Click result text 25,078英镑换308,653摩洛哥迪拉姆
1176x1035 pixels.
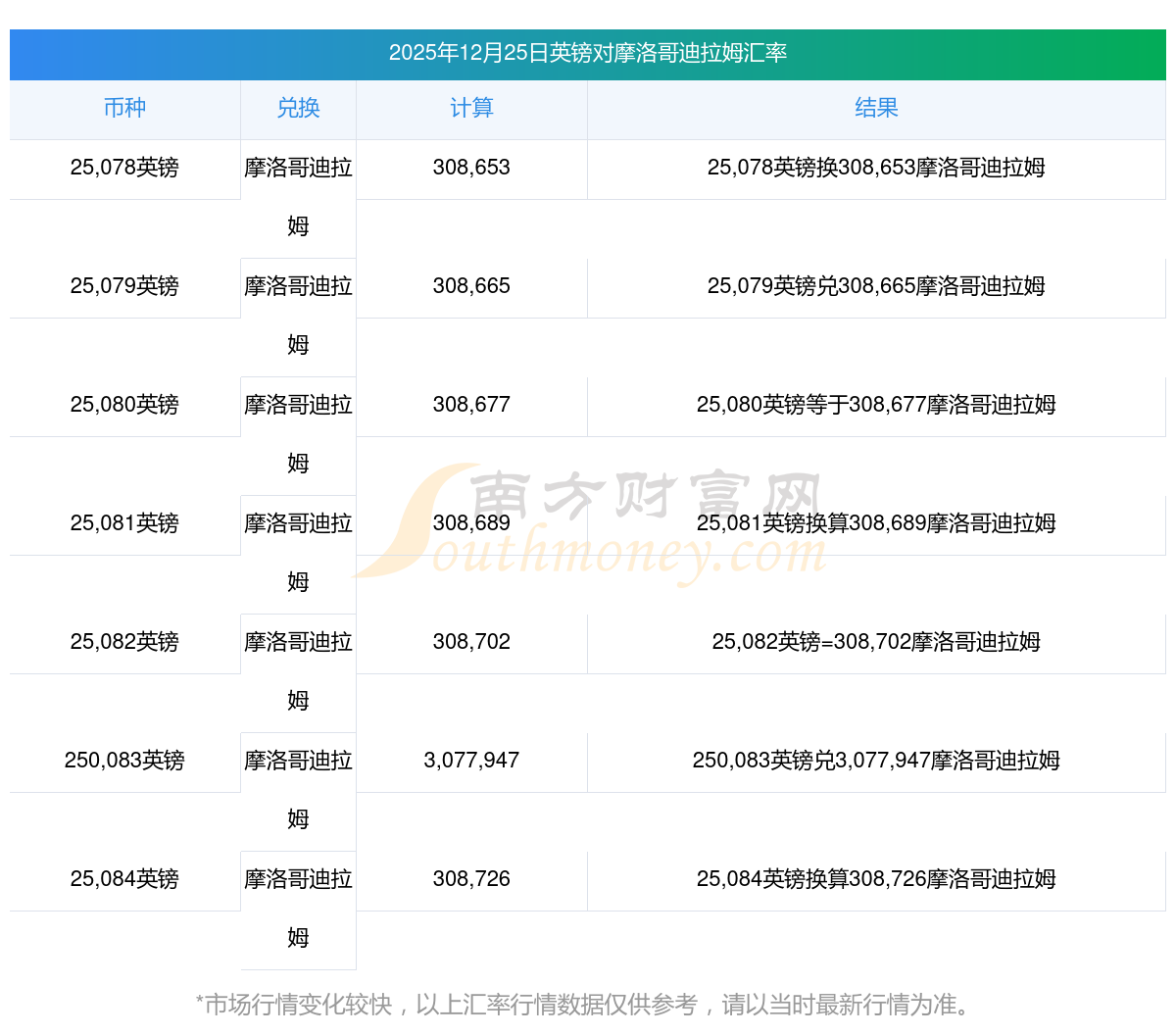click(876, 168)
